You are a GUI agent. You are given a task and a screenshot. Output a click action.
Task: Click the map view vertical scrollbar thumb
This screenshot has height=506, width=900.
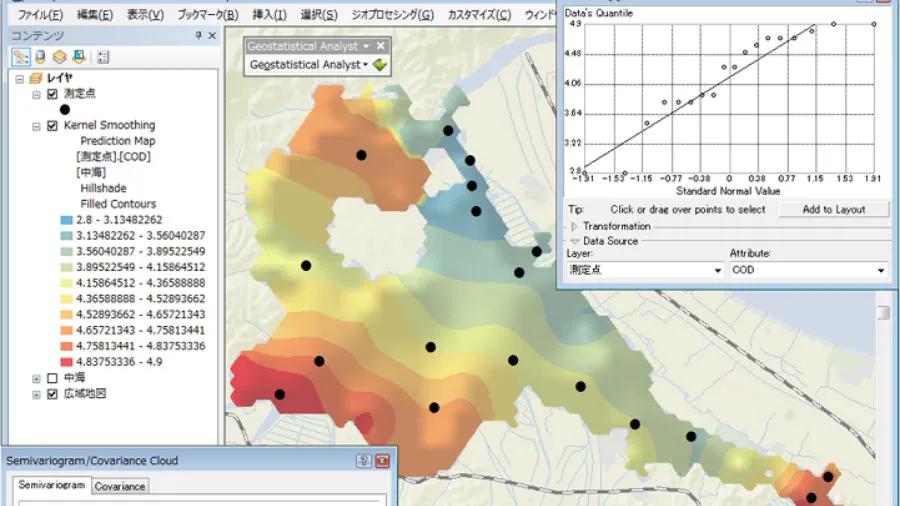tap(883, 313)
